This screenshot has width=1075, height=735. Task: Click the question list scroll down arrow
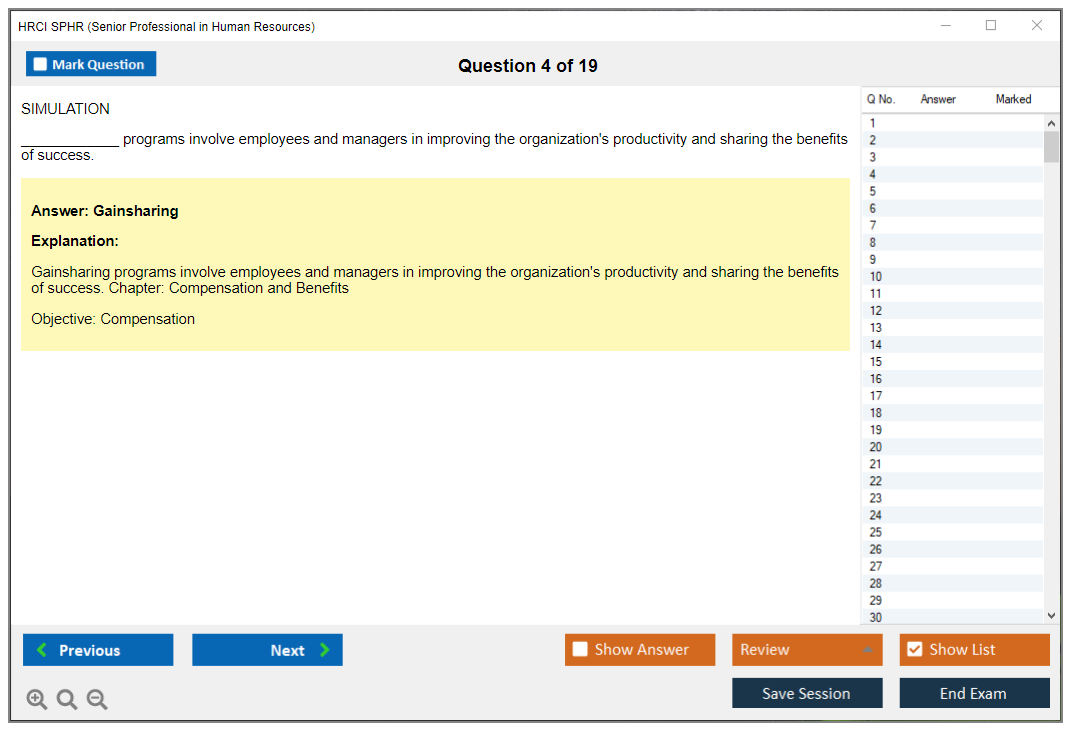tap(1051, 617)
